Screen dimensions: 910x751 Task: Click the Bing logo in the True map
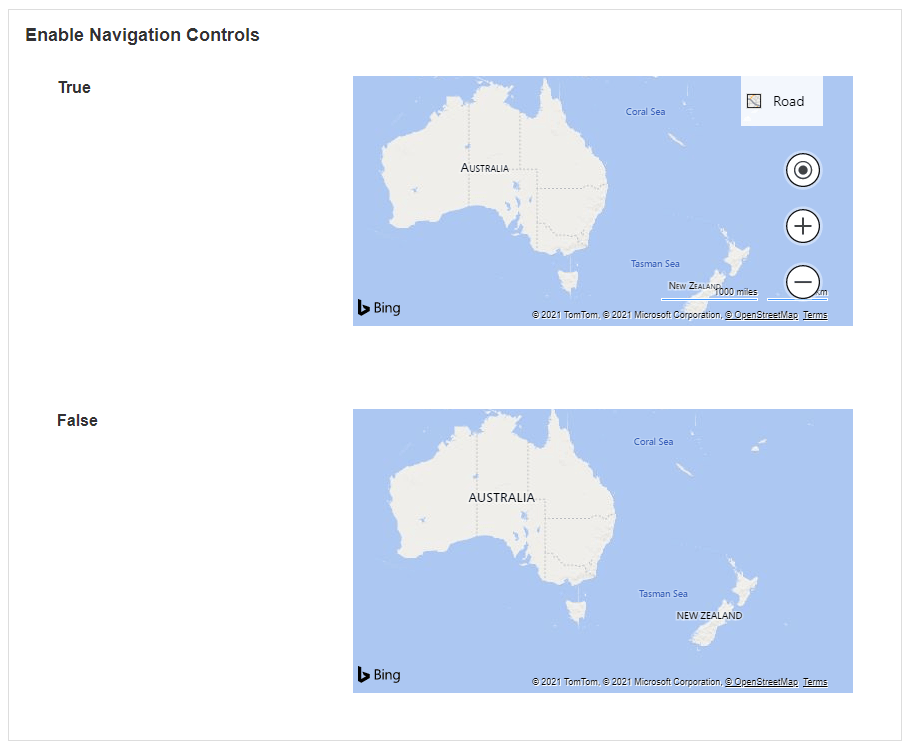pyautogui.click(x=379, y=308)
